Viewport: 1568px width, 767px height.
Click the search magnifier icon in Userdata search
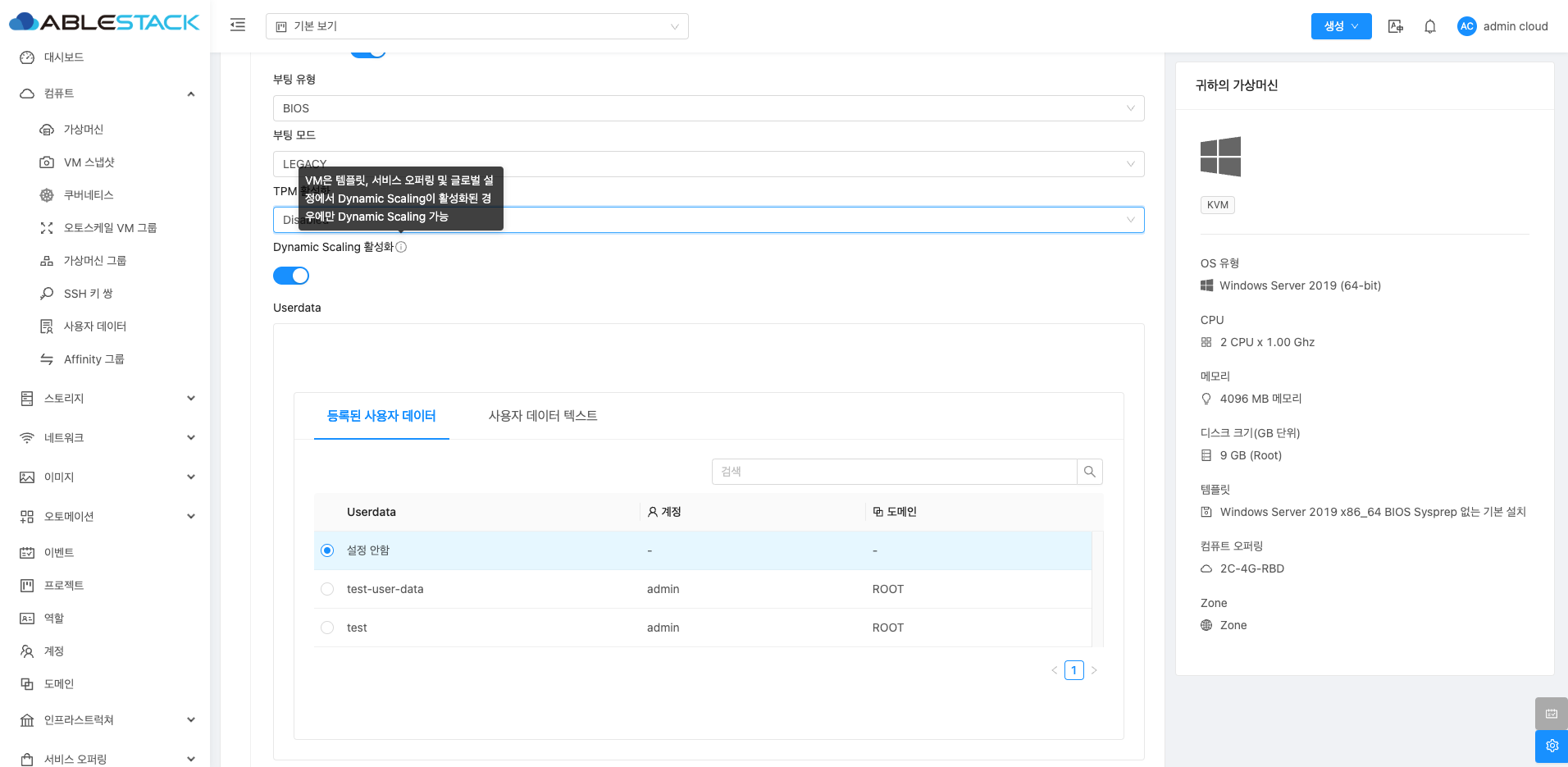coord(1089,472)
